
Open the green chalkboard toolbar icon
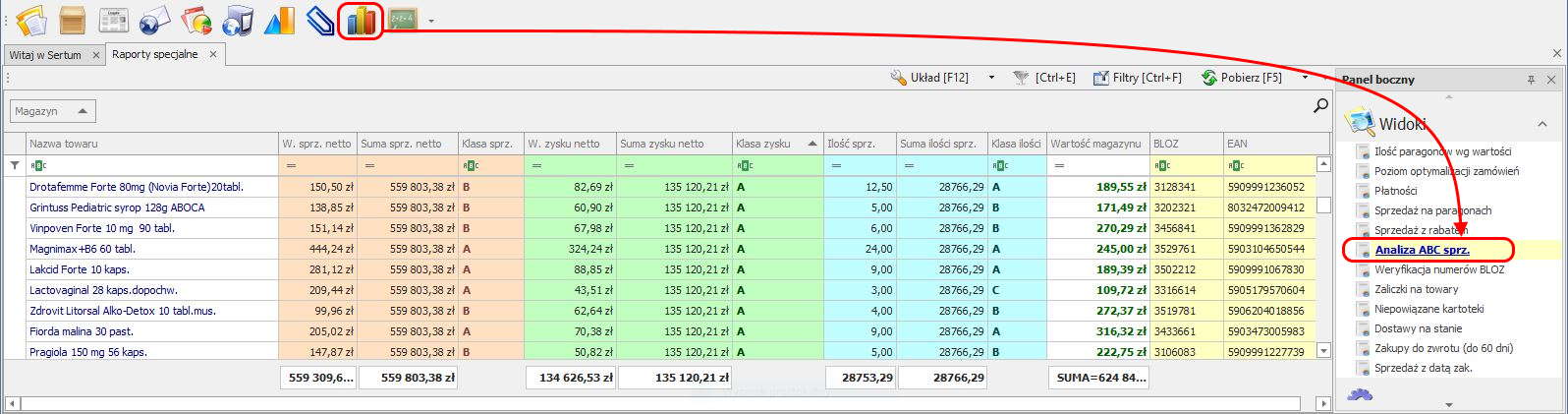tap(402, 20)
